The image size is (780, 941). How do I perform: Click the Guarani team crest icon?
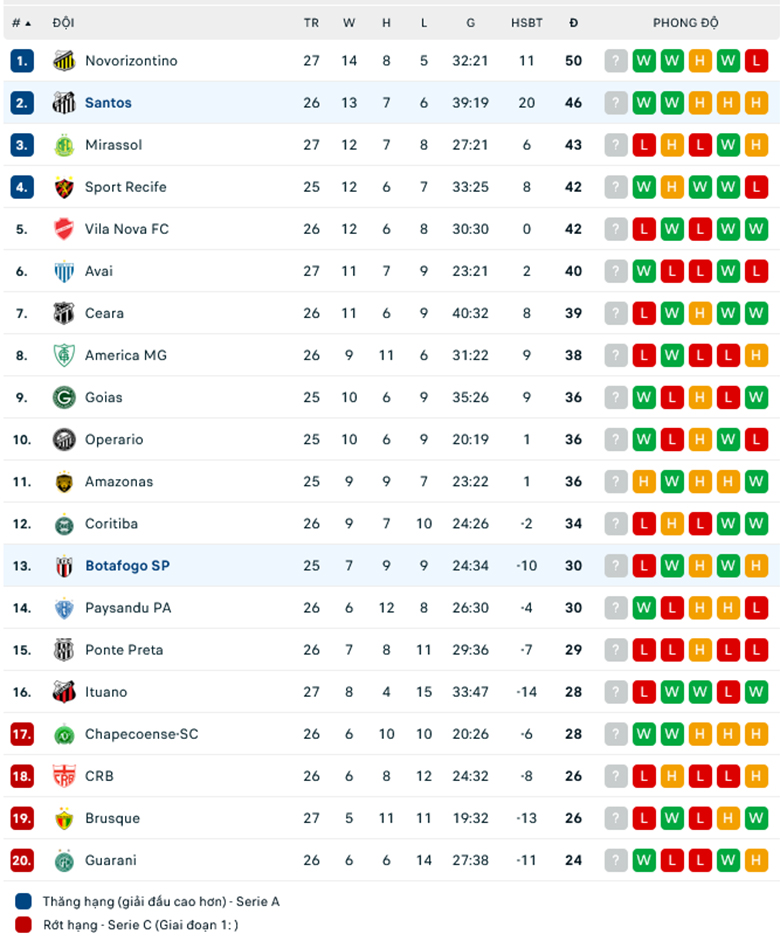(64, 860)
